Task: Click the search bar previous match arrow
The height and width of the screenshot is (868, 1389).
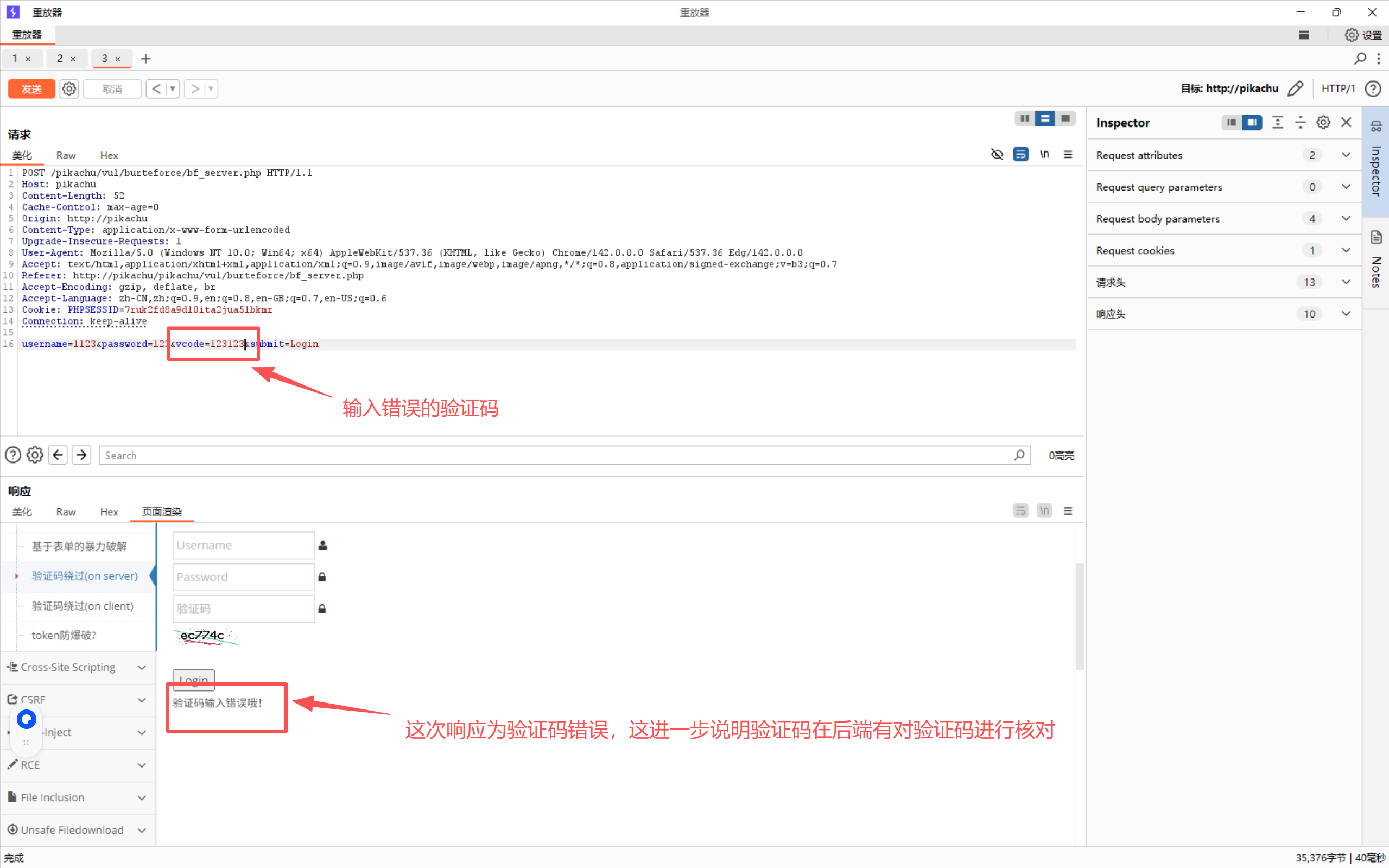Action: 58,455
